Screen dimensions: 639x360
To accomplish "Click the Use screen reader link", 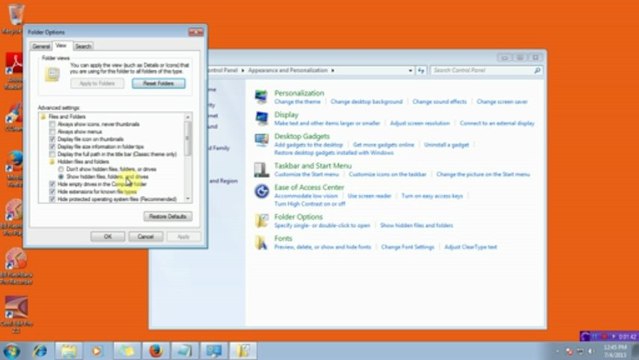I will pos(369,196).
